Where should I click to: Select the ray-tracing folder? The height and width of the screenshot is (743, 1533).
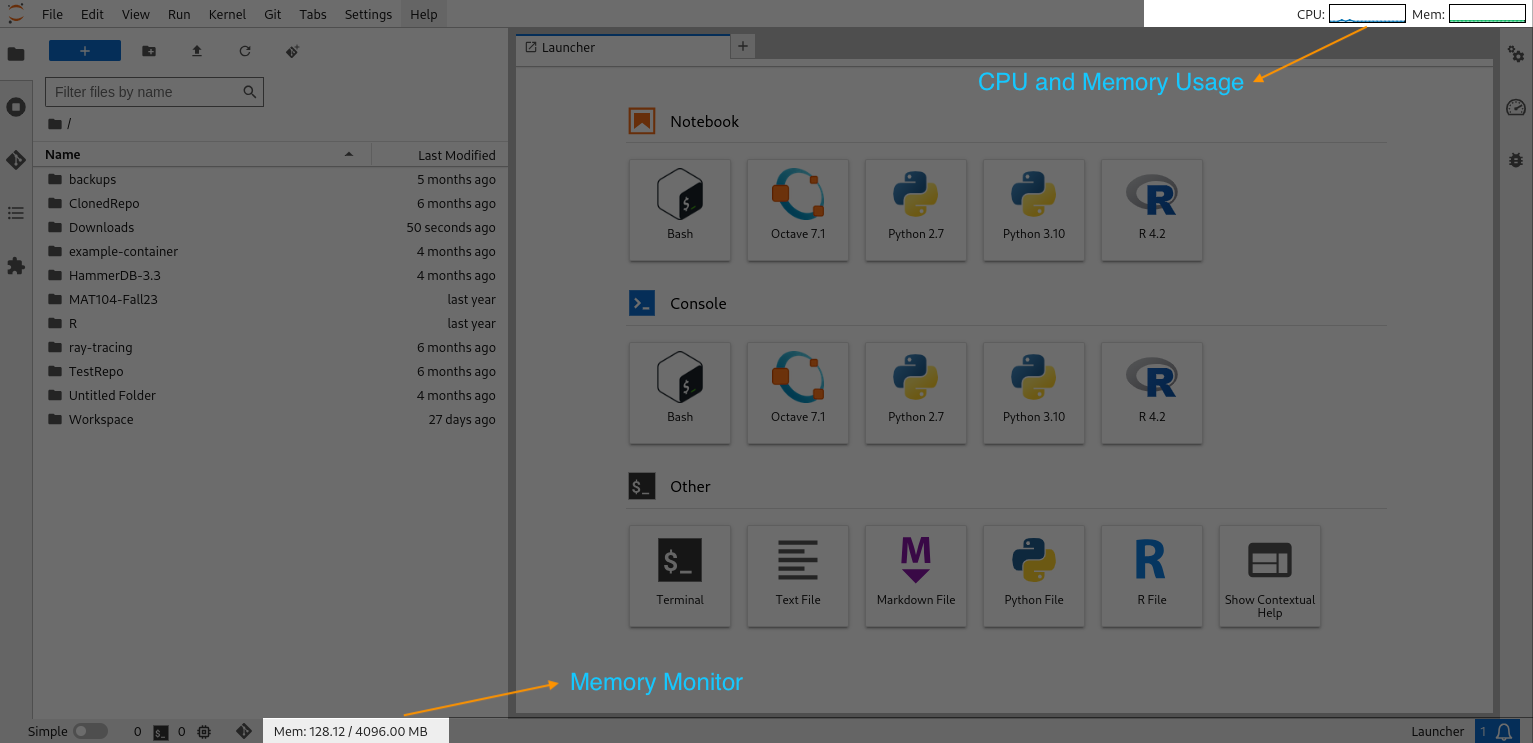coord(271,347)
